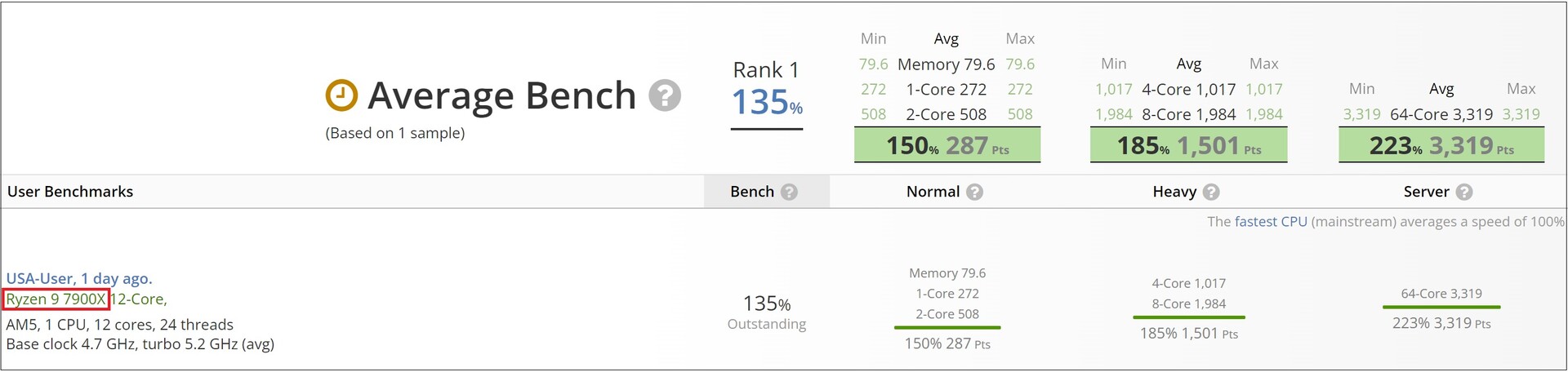The image size is (1568, 372).
Task: Open the USA-User, 1 day ago link
Action: (79, 278)
